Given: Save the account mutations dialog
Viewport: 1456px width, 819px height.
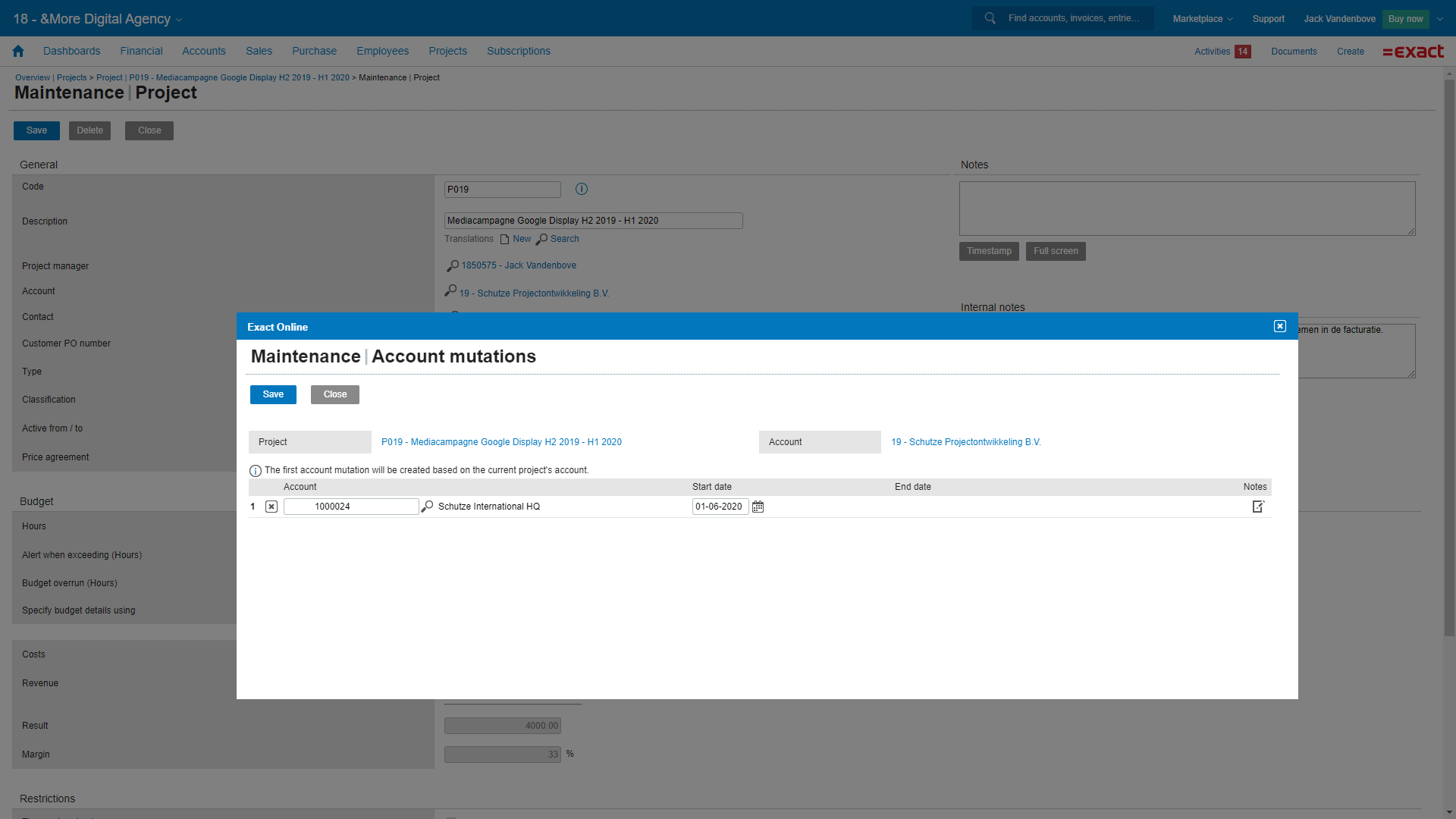Looking at the screenshot, I should (x=273, y=394).
